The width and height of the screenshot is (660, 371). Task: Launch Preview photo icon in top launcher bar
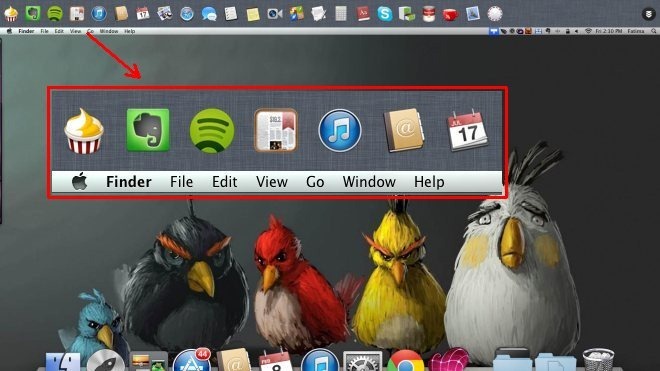(473, 13)
